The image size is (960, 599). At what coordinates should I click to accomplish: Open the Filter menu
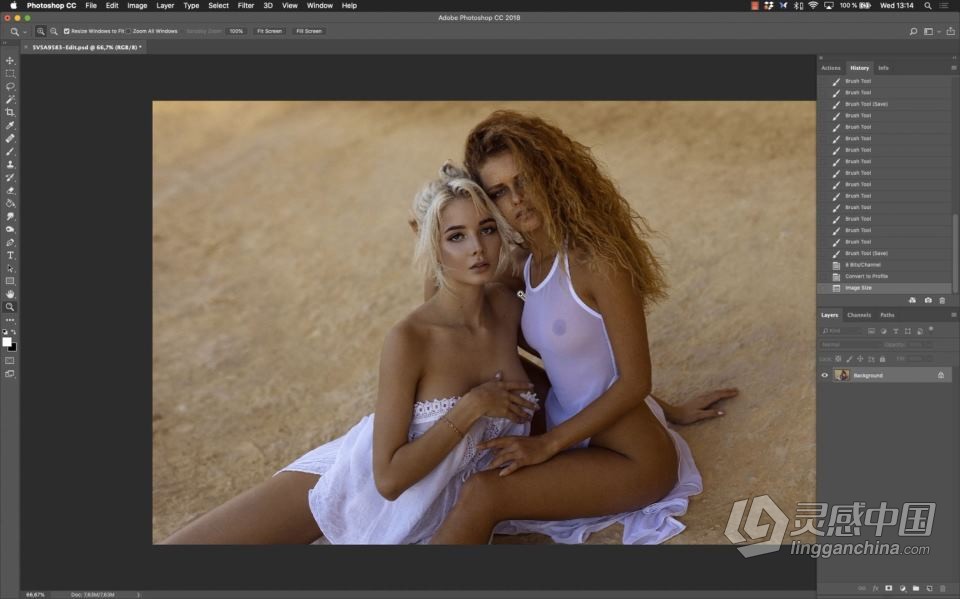[x=245, y=5]
